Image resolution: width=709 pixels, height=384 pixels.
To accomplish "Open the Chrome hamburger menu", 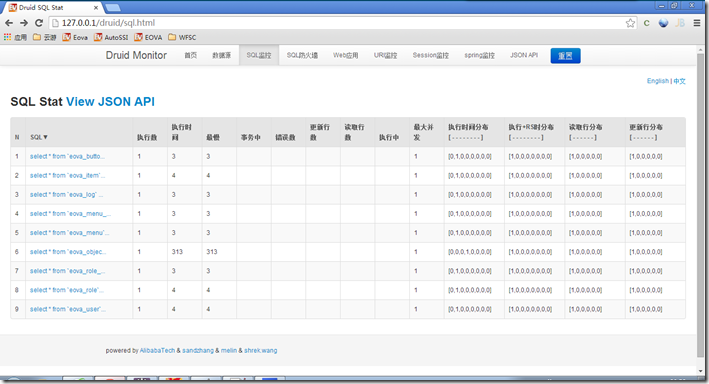I will (697, 23).
